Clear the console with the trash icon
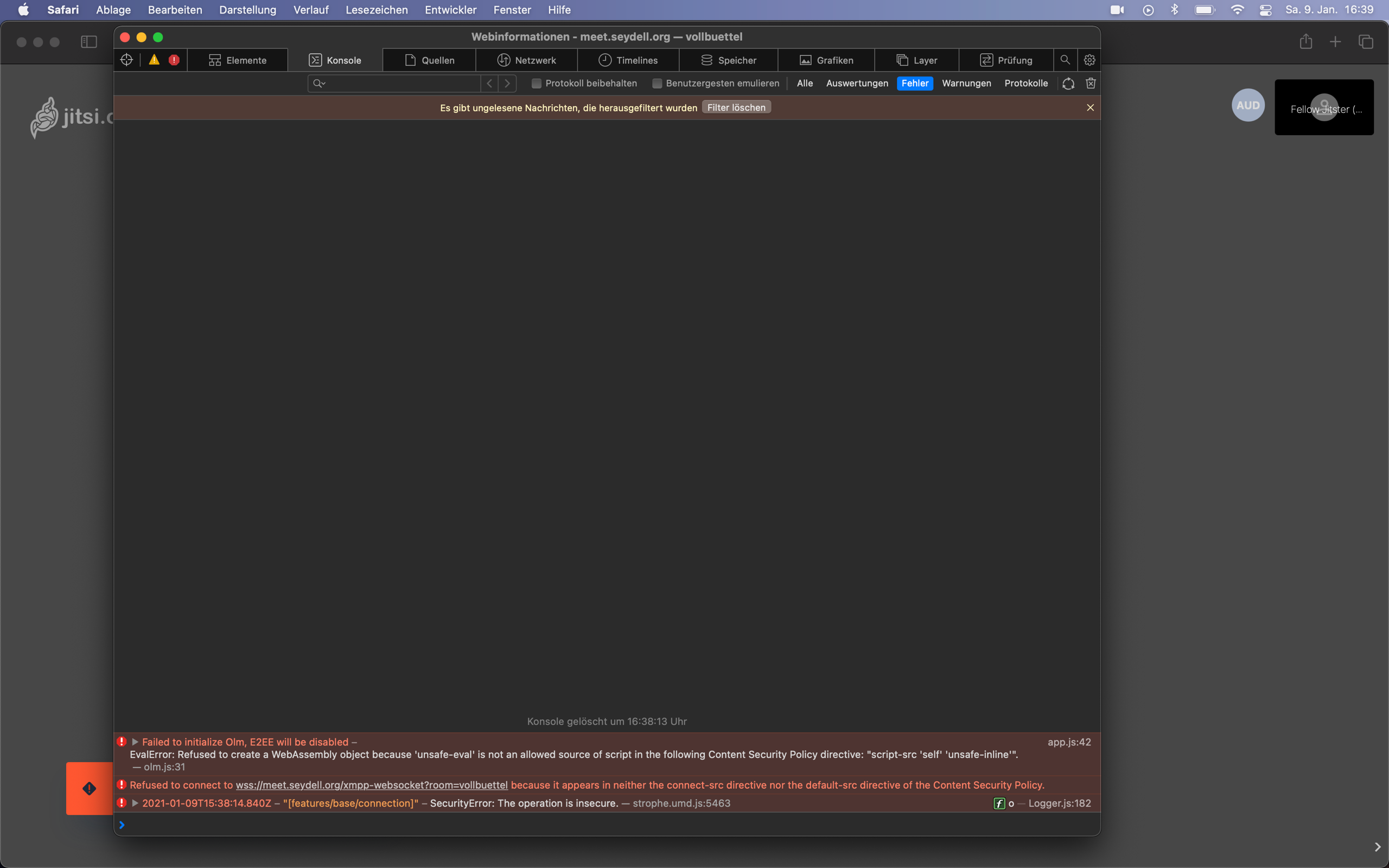Image resolution: width=1389 pixels, height=868 pixels. click(1091, 84)
